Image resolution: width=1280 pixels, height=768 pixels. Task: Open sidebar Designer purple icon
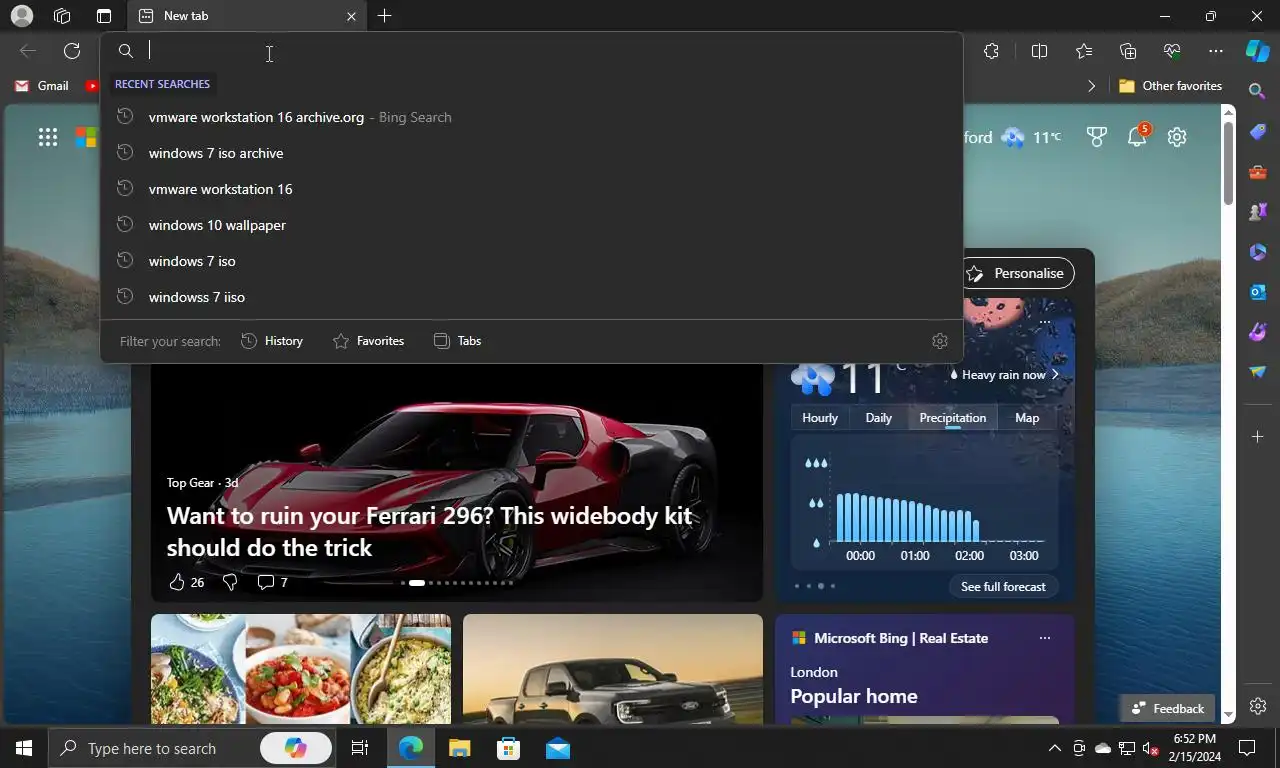point(1258,332)
